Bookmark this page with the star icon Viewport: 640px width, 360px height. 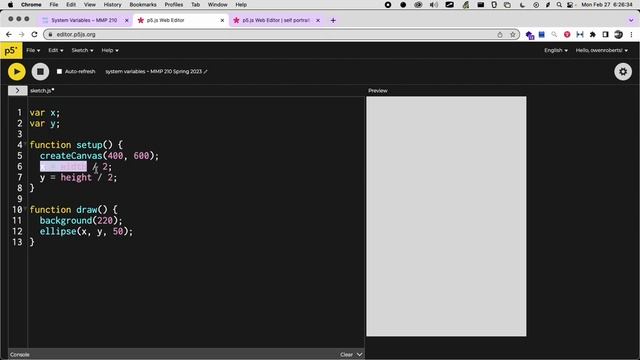pos(513,35)
